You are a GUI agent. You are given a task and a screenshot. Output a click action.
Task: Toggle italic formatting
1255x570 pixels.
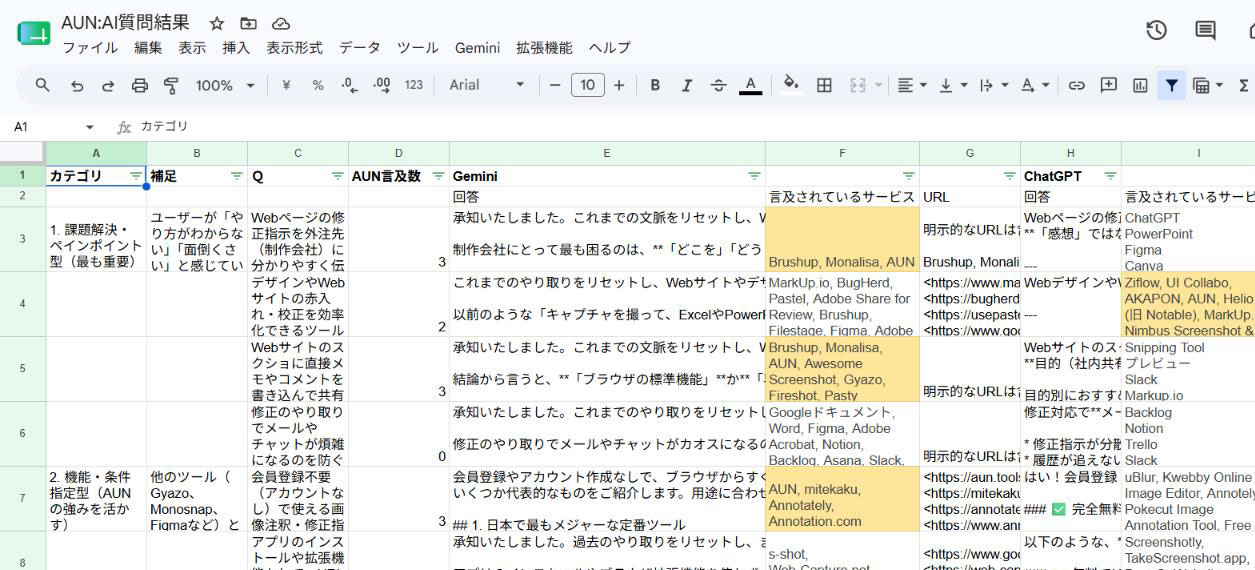pos(687,85)
